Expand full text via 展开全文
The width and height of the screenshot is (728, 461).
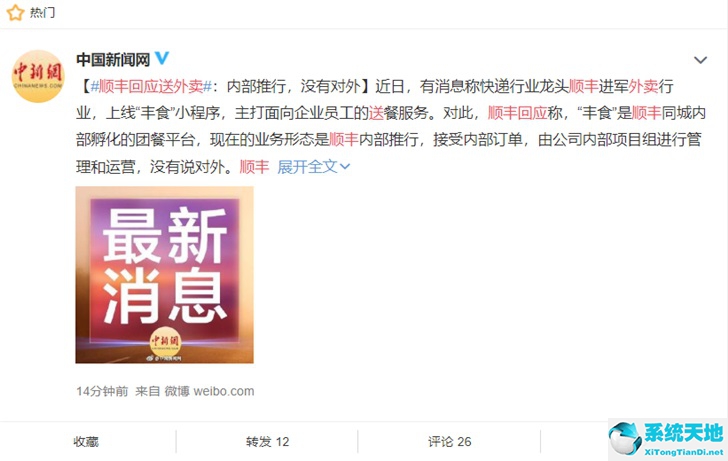pyautogui.click(x=307, y=167)
